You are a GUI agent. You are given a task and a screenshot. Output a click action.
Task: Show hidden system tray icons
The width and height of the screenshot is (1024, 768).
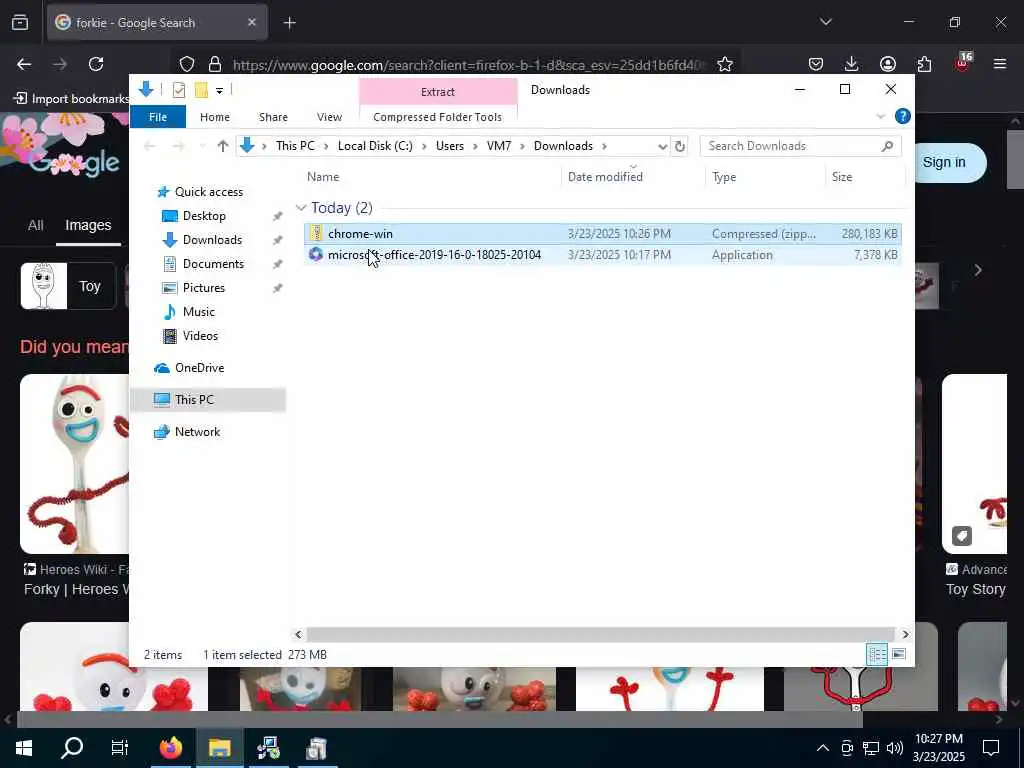pos(823,748)
